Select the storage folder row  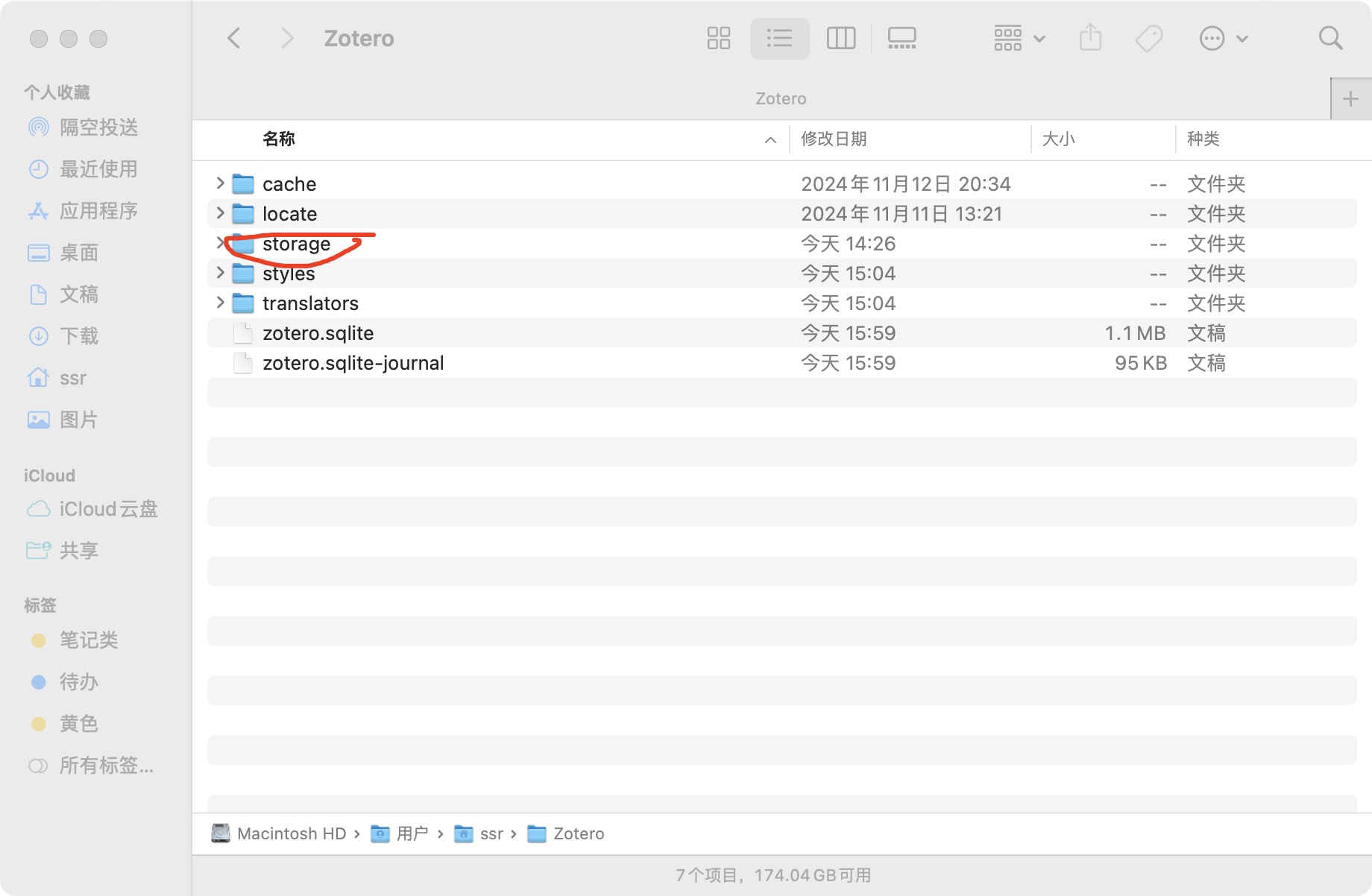tap(781, 243)
